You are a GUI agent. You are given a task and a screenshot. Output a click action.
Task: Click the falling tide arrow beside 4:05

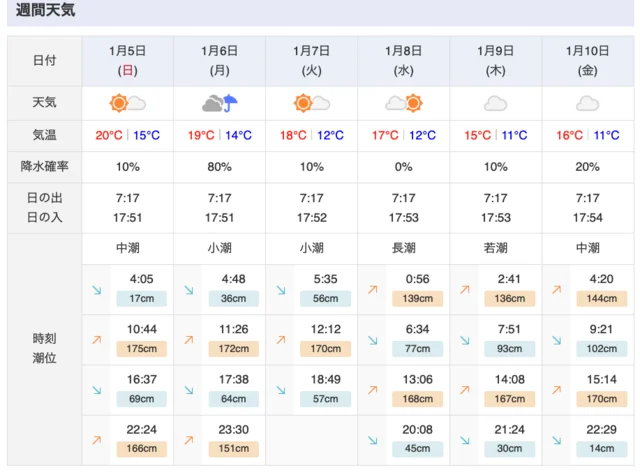point(97,290)
